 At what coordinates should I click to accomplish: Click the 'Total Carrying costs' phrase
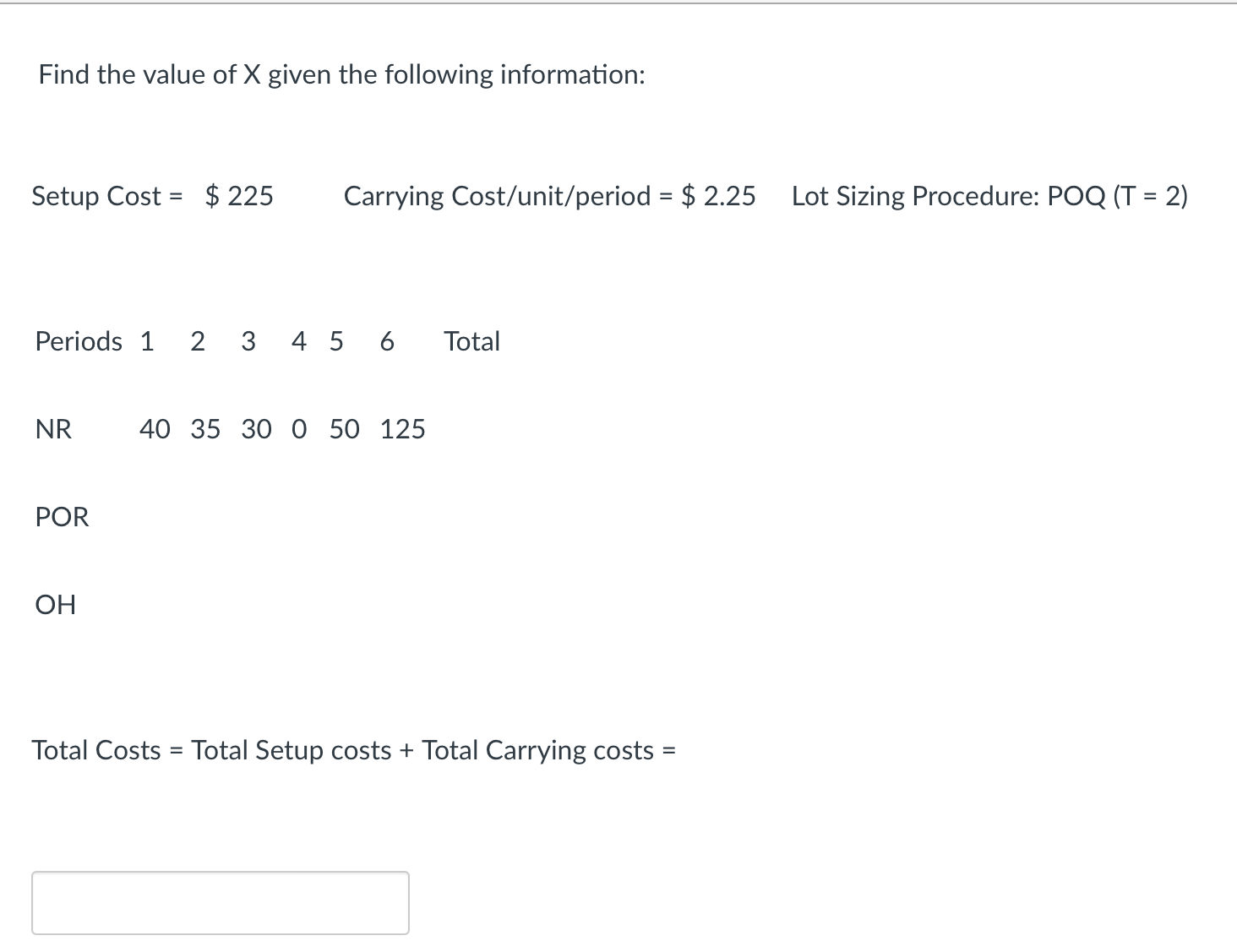[537, 750]
